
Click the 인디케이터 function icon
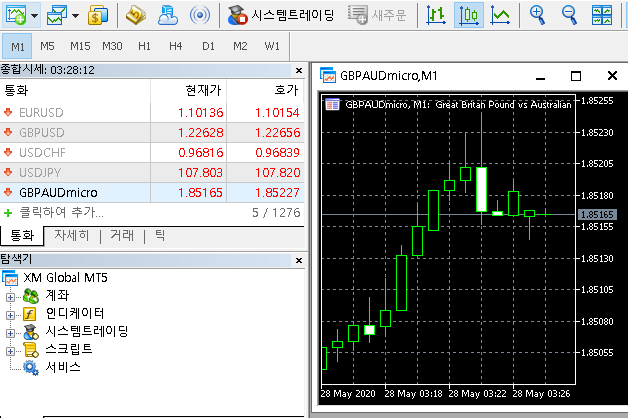(x=30, y=314)
